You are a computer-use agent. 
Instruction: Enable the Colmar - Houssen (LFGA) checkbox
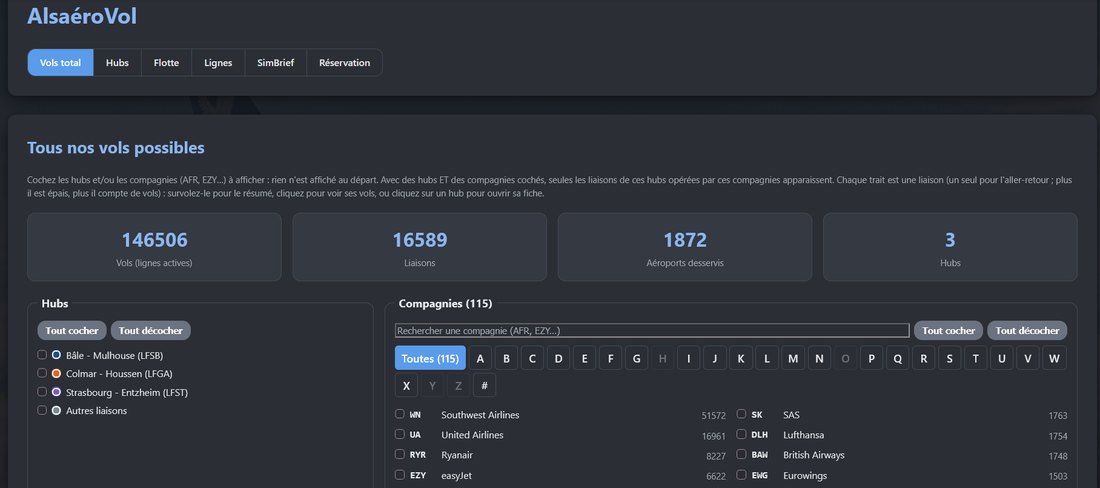click(42, 373)
